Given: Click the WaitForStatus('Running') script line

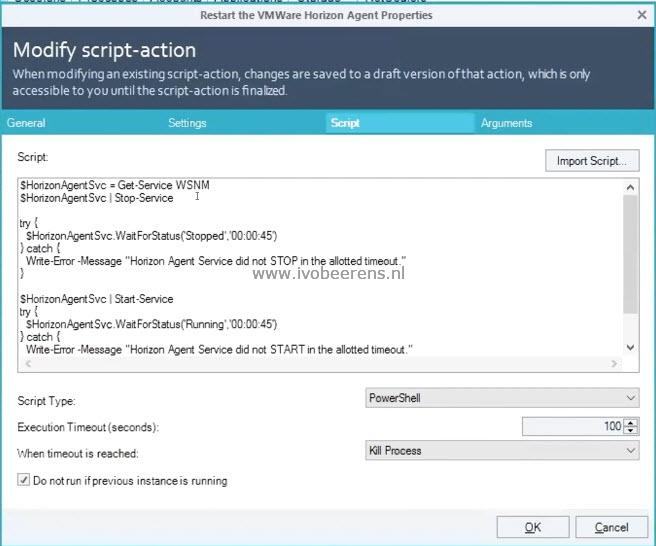Looking at the screenshot, I should pos(151,324).
